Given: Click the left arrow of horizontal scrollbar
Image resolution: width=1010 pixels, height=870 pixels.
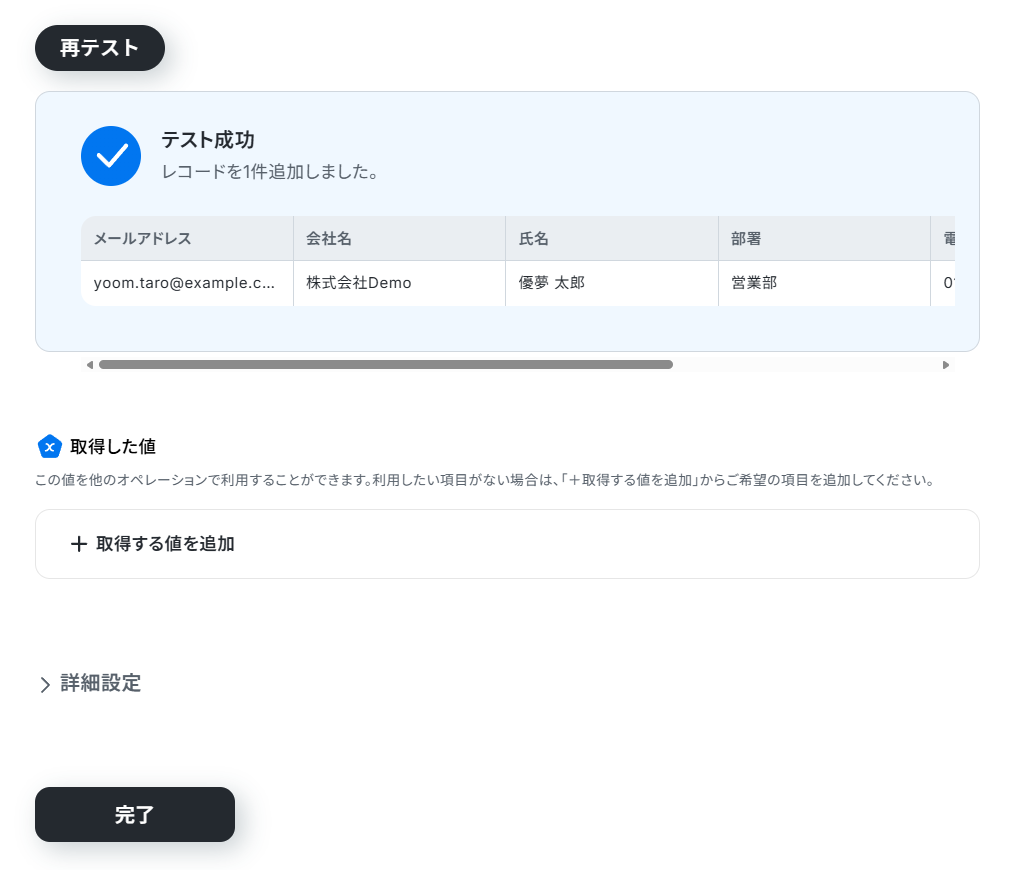Looking at the screenshot, I should 90,365.
